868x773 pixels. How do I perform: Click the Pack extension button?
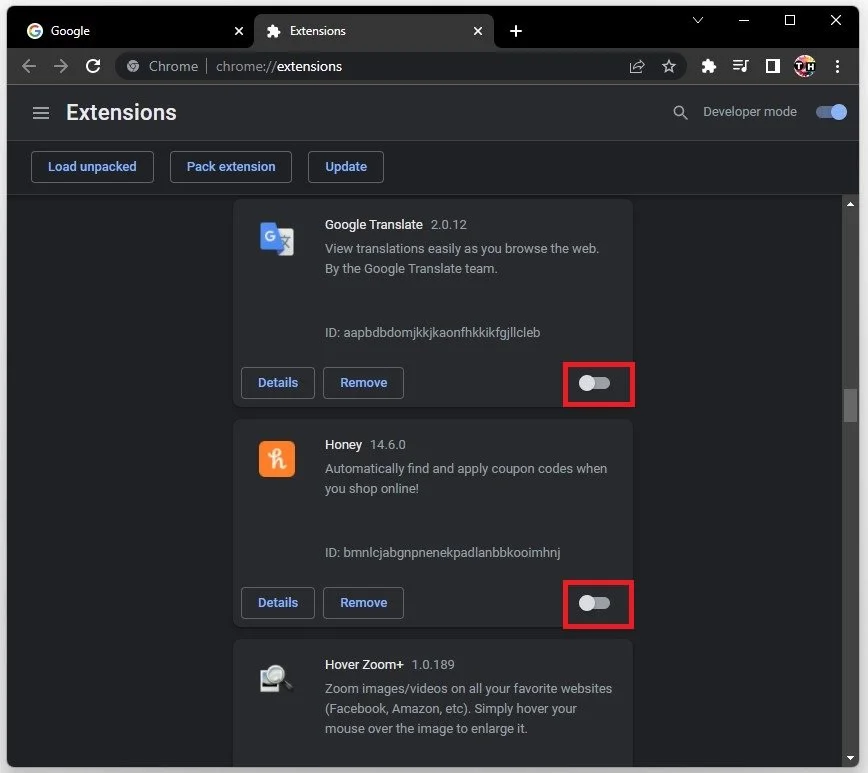click(231, 167)
